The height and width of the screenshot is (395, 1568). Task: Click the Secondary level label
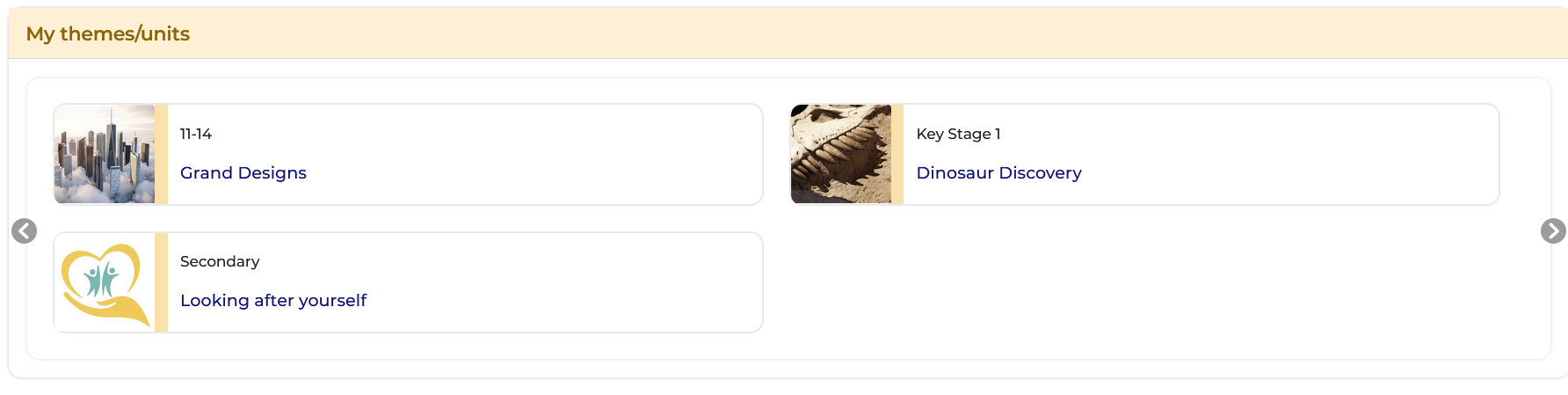[x=220, y=261]
